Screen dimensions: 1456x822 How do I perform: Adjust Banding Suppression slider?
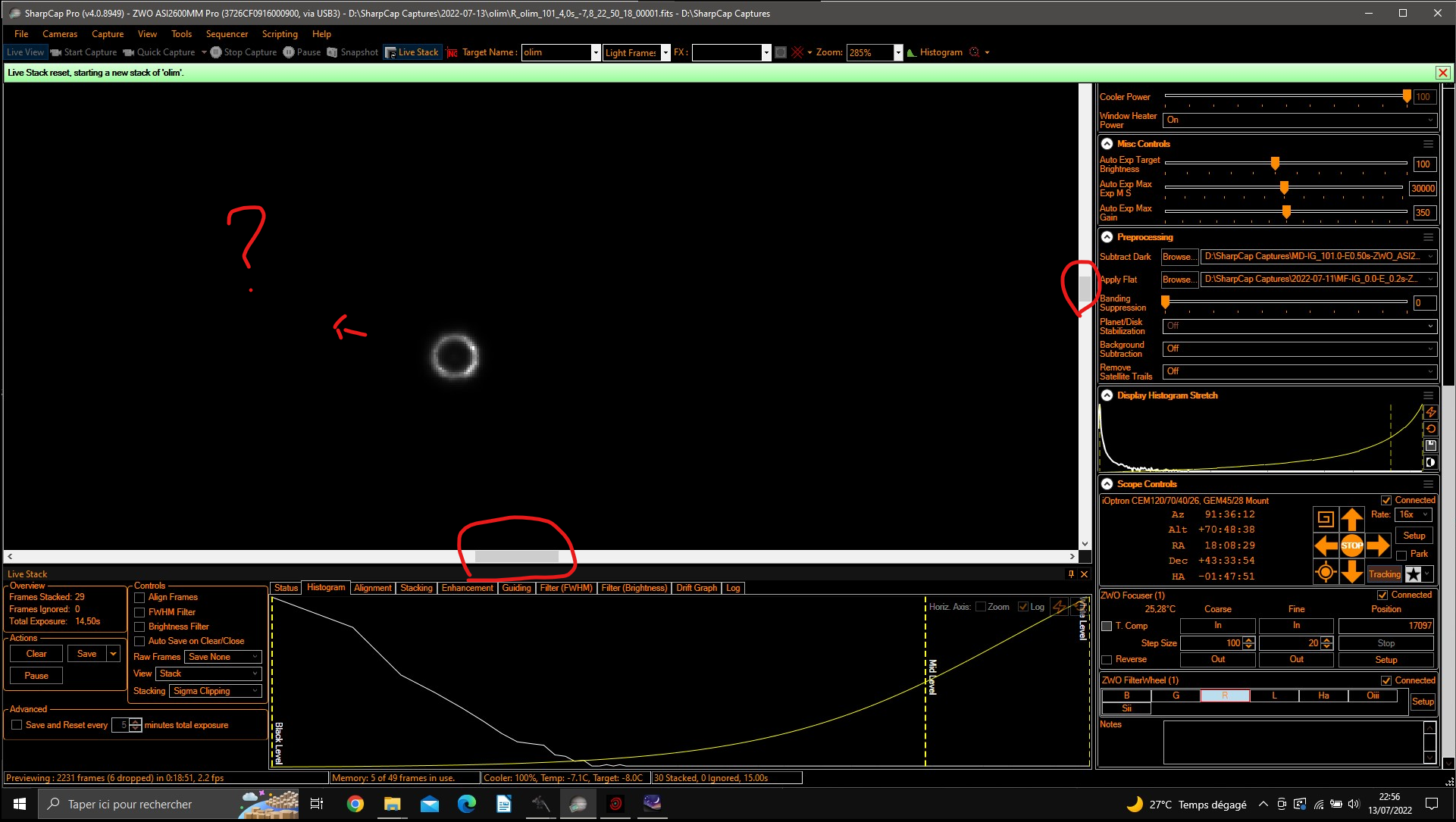tap(1166, 302)
